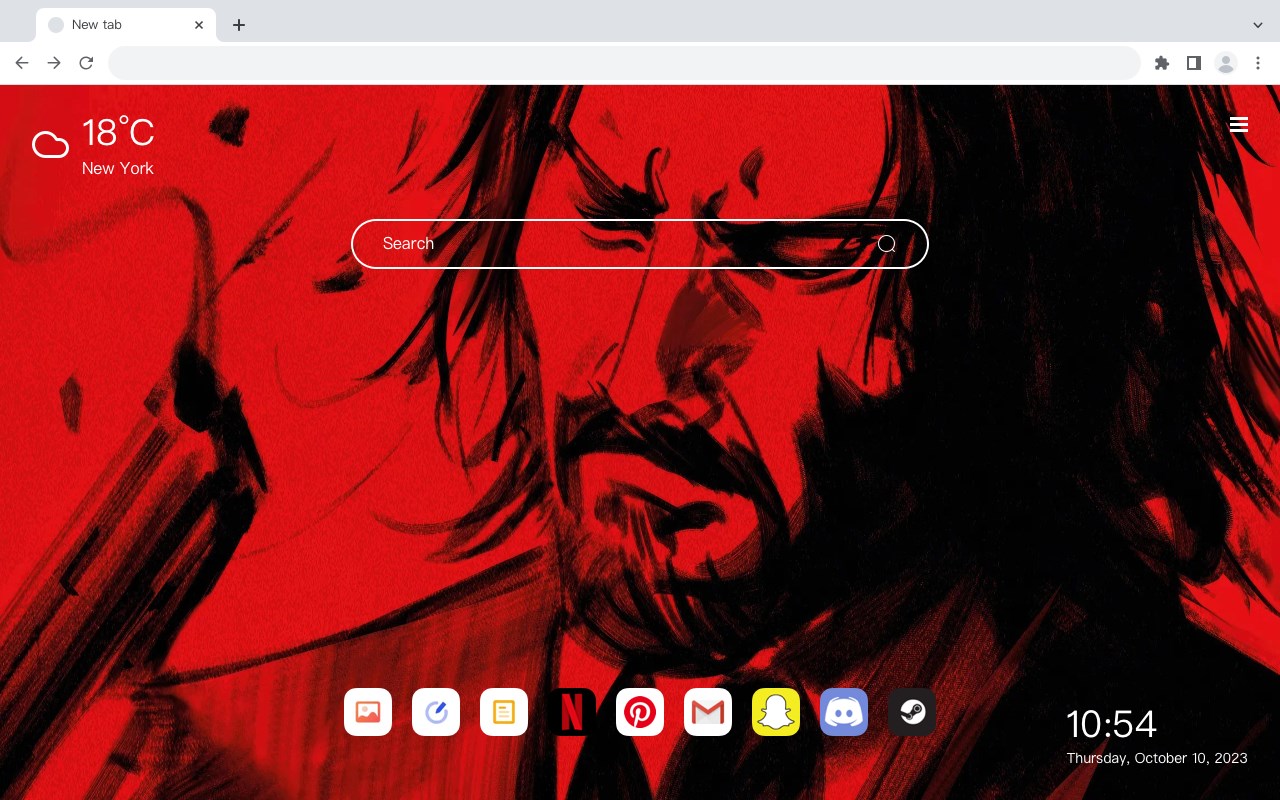Toggle the browser side panel
Screen dimensions: 1280x800
click(x=1194, y=63)
